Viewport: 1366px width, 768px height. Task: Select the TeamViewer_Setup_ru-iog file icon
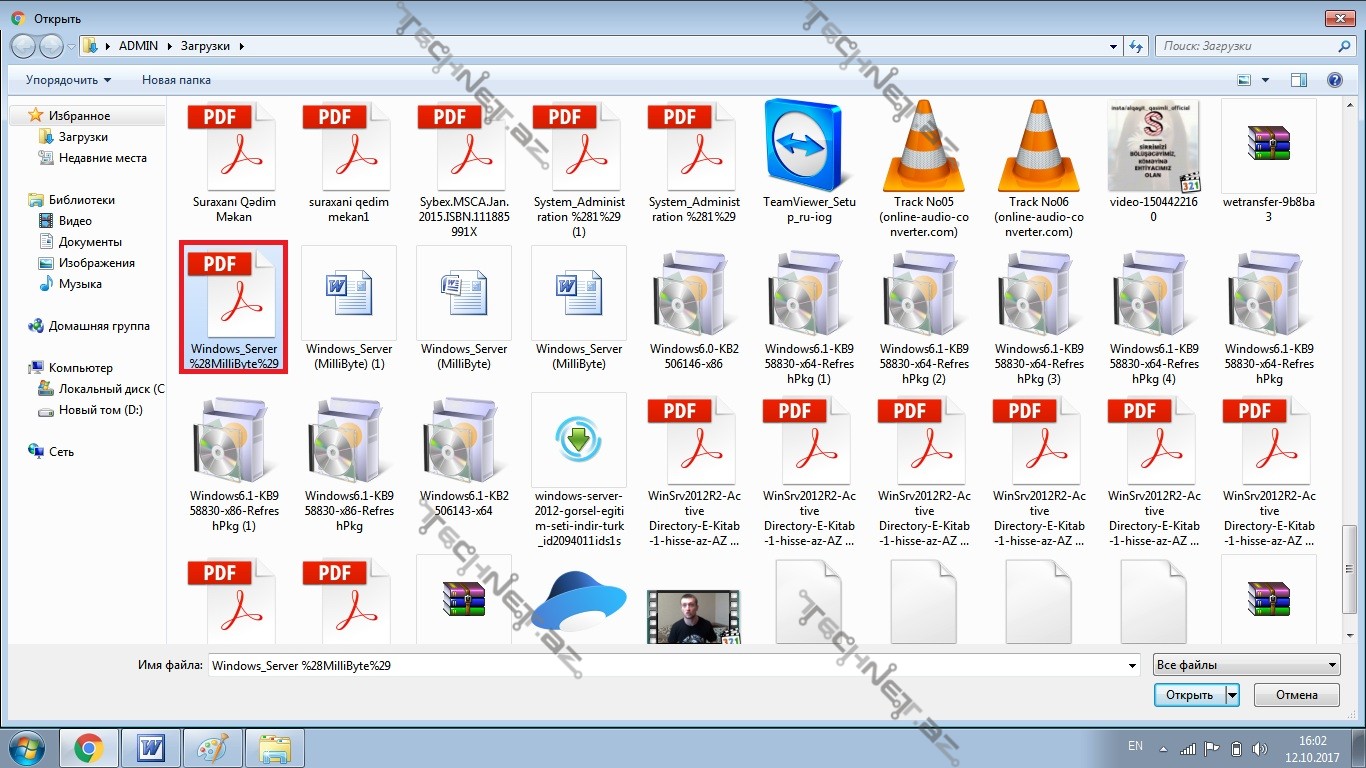coord(809,145)
